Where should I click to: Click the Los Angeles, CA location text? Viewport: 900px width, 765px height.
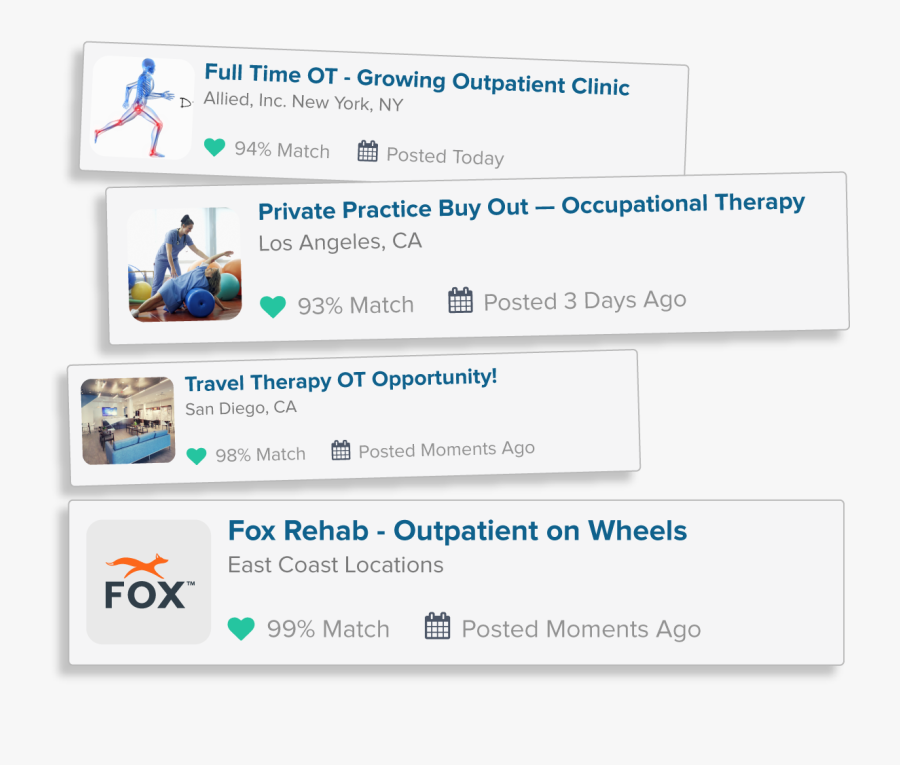click(x=340, y=242)
